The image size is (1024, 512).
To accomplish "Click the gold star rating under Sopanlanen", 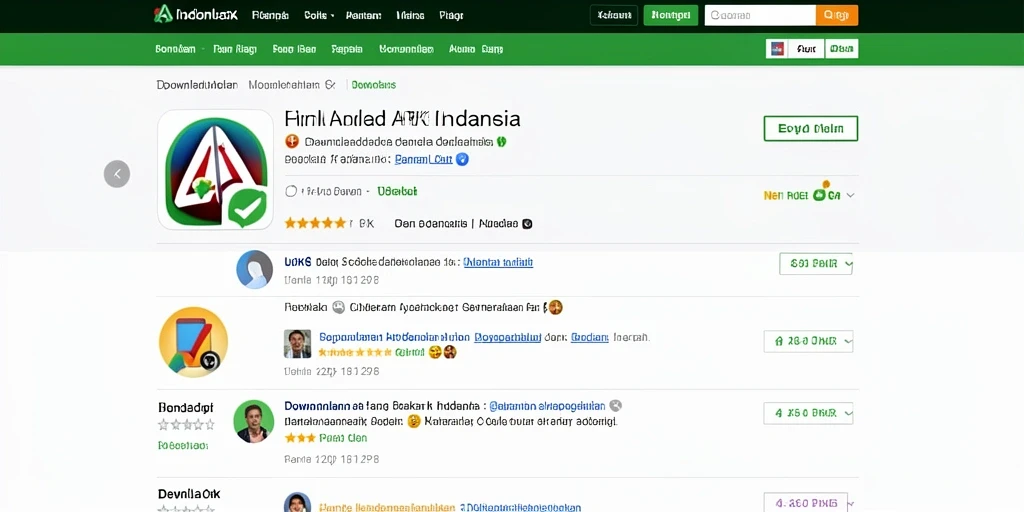I will 355,352.
